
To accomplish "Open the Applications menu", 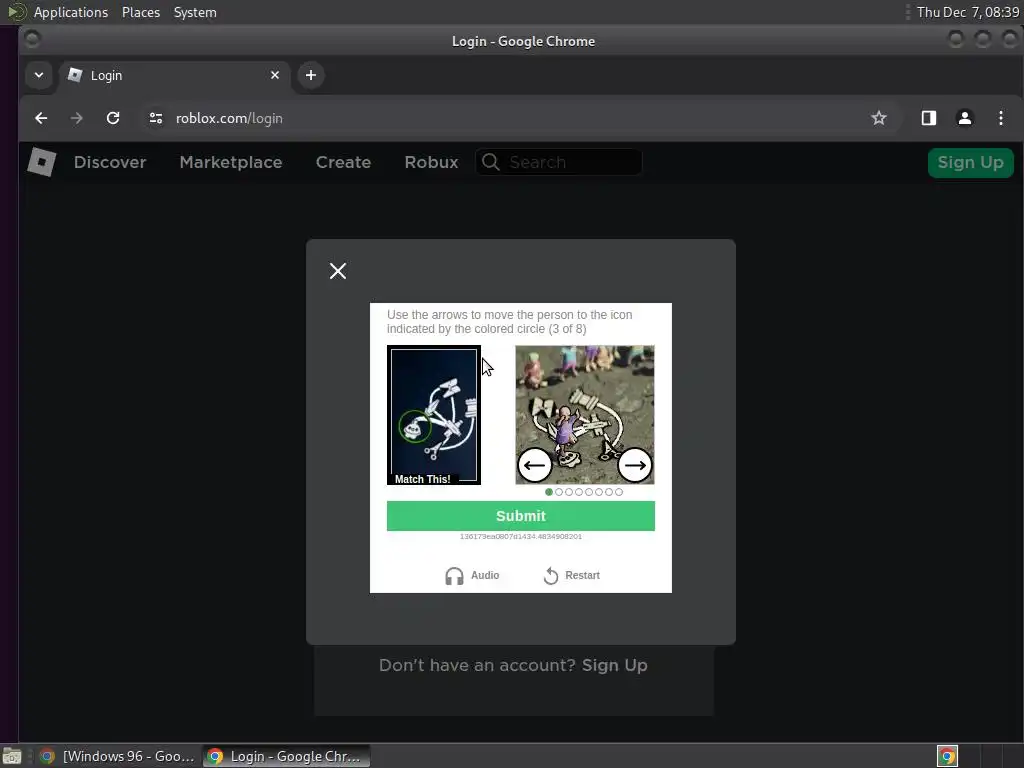I will point(71,12).
